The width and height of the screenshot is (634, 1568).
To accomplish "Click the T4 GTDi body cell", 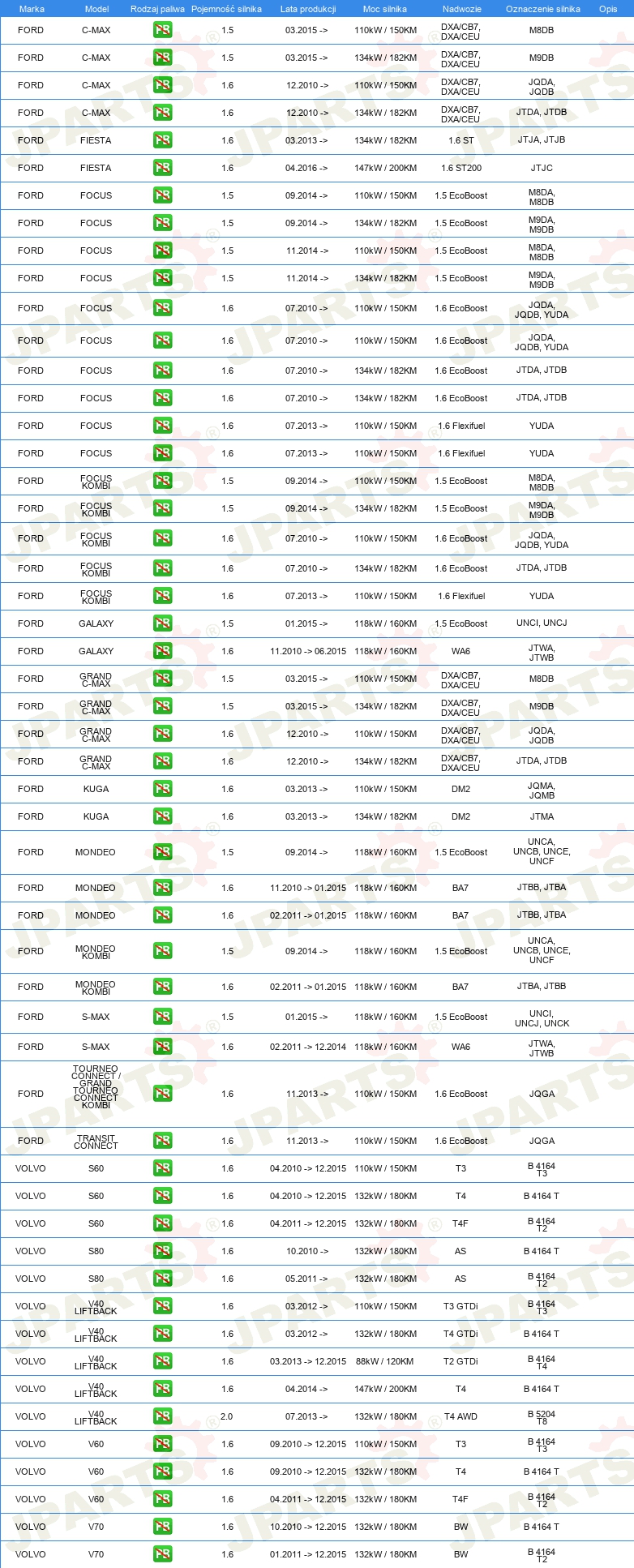I will pyautogui.click(x=461, y=1334).
